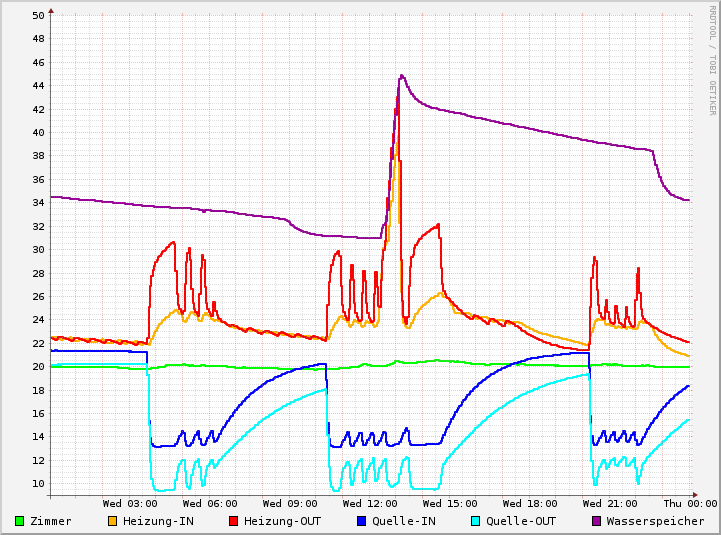Image resolution: width=721 pixels, height=535 pixels.
Task: Click the Thu 00:00 time axis label
Action: pos(690,504)
